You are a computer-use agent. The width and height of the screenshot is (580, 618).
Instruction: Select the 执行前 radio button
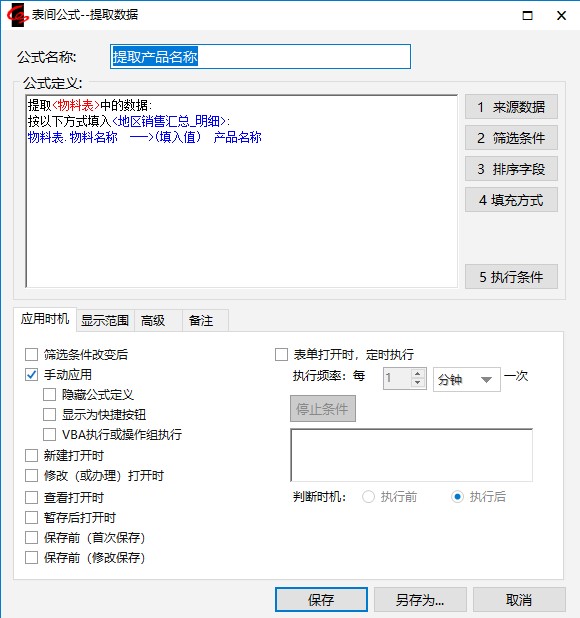[x=368, y=497]
